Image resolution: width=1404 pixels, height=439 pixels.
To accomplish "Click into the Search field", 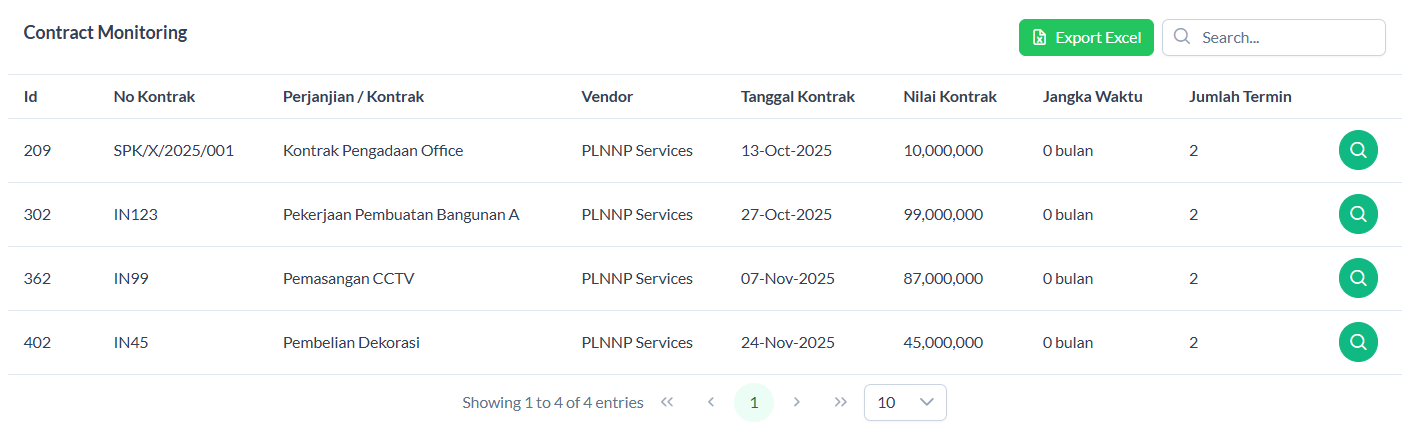I will coord(1287,38).
